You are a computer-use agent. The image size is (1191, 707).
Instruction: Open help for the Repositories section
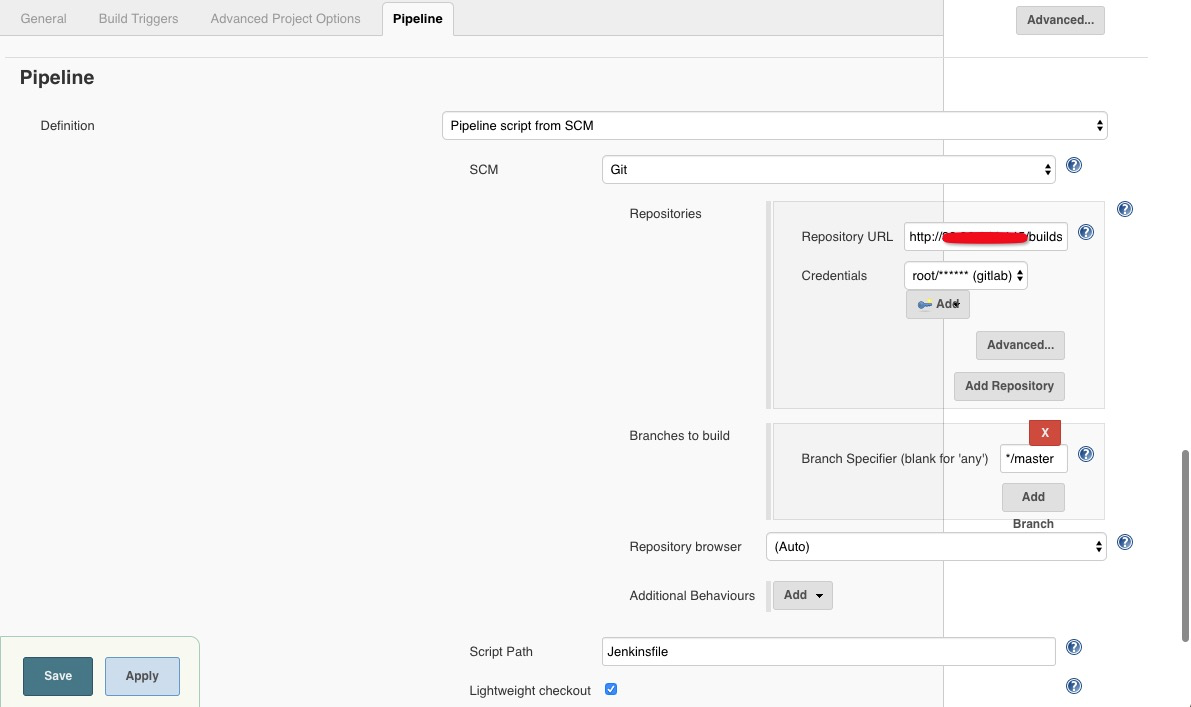[x=1125, y=210]
